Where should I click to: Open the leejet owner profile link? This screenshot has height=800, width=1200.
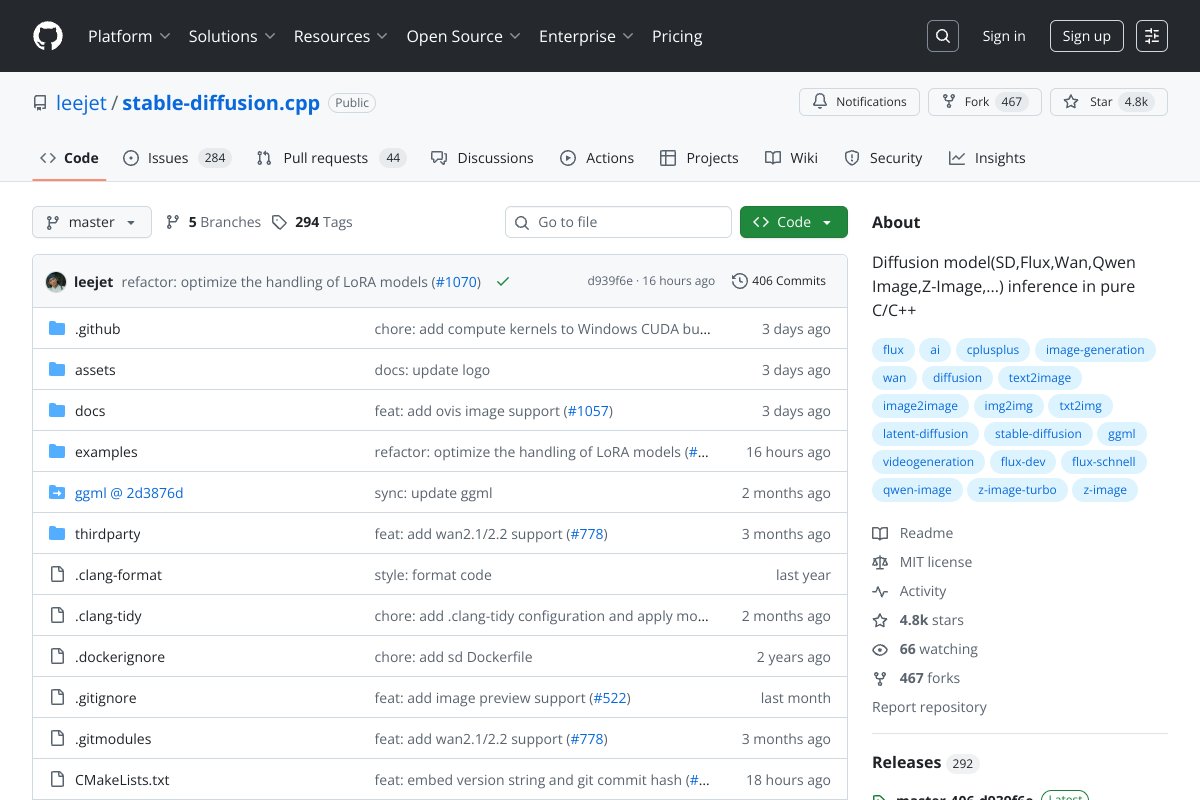[x=81, y=103]
